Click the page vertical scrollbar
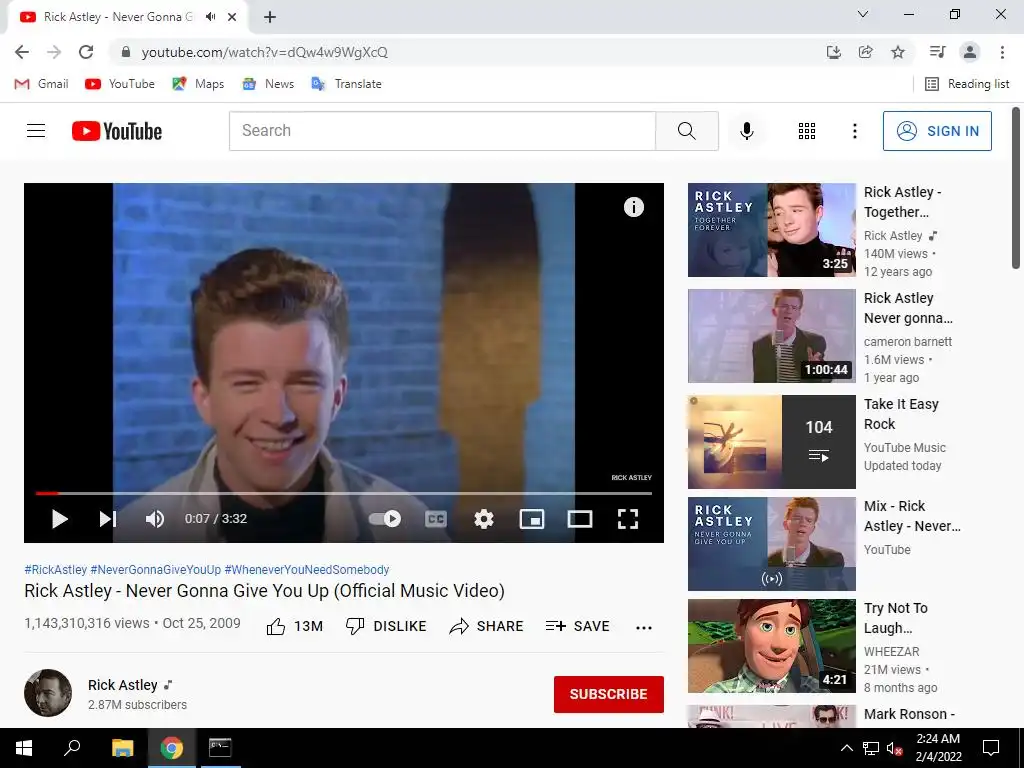 (x=1016, y=189)
